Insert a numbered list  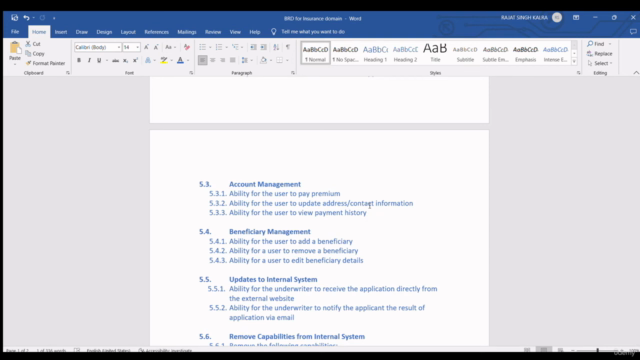[x=219, y=47]
